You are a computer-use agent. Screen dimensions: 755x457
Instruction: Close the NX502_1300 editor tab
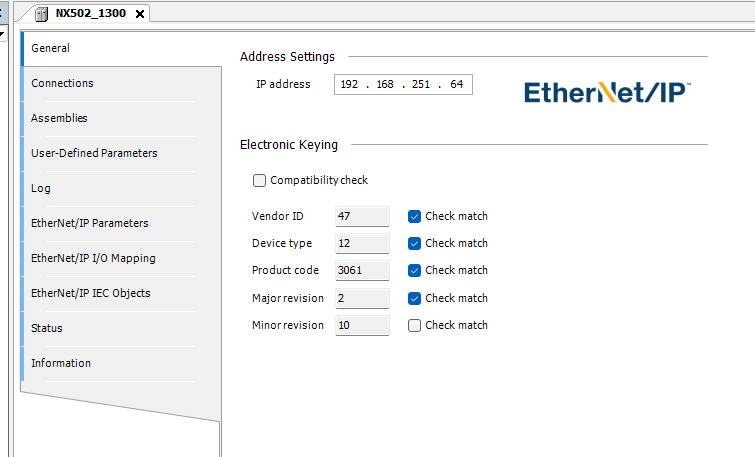pyautogui.click(x=139, y=14)
